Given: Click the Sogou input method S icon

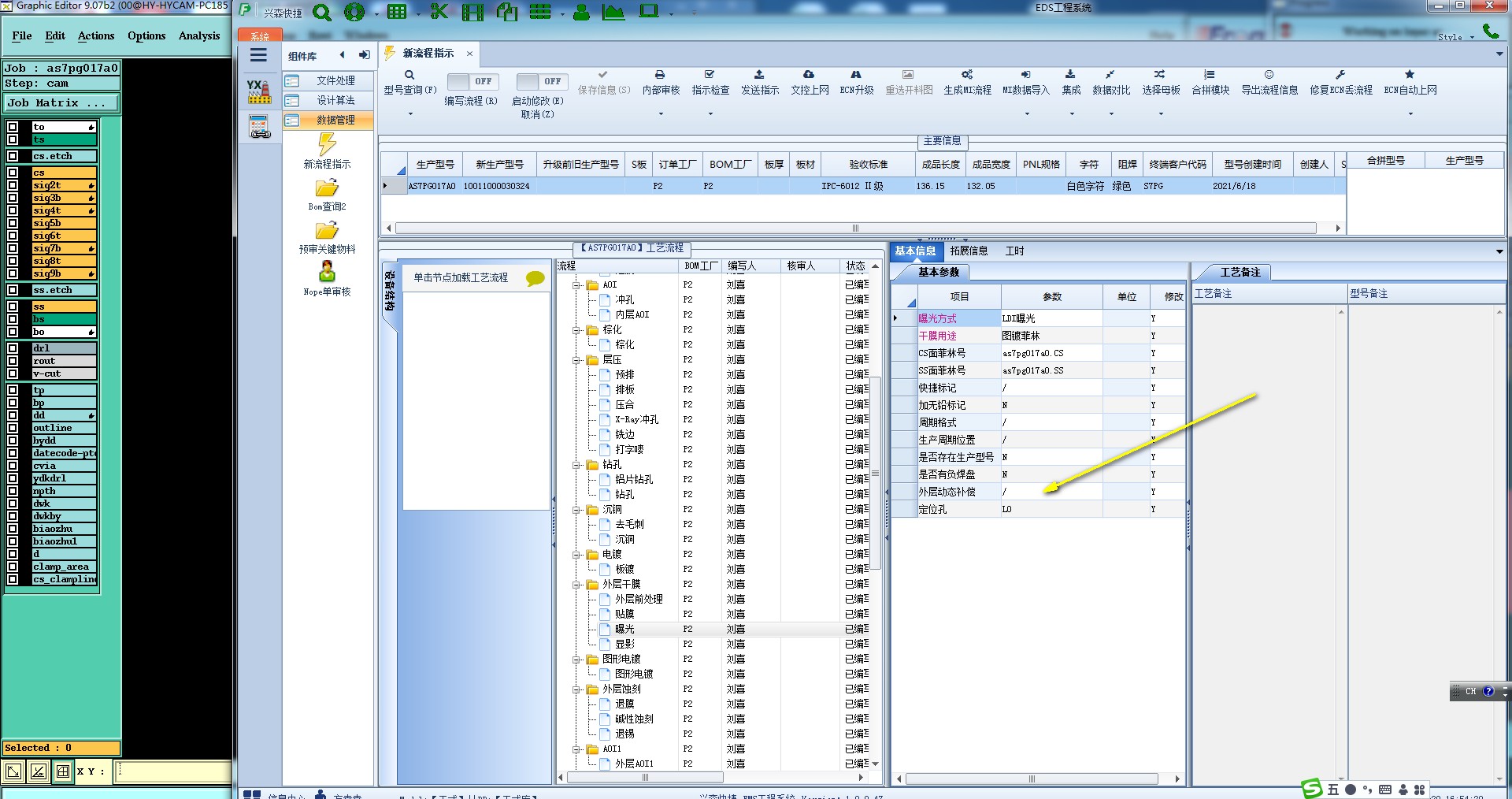Looking at the screenshot, I should 1312,789.
